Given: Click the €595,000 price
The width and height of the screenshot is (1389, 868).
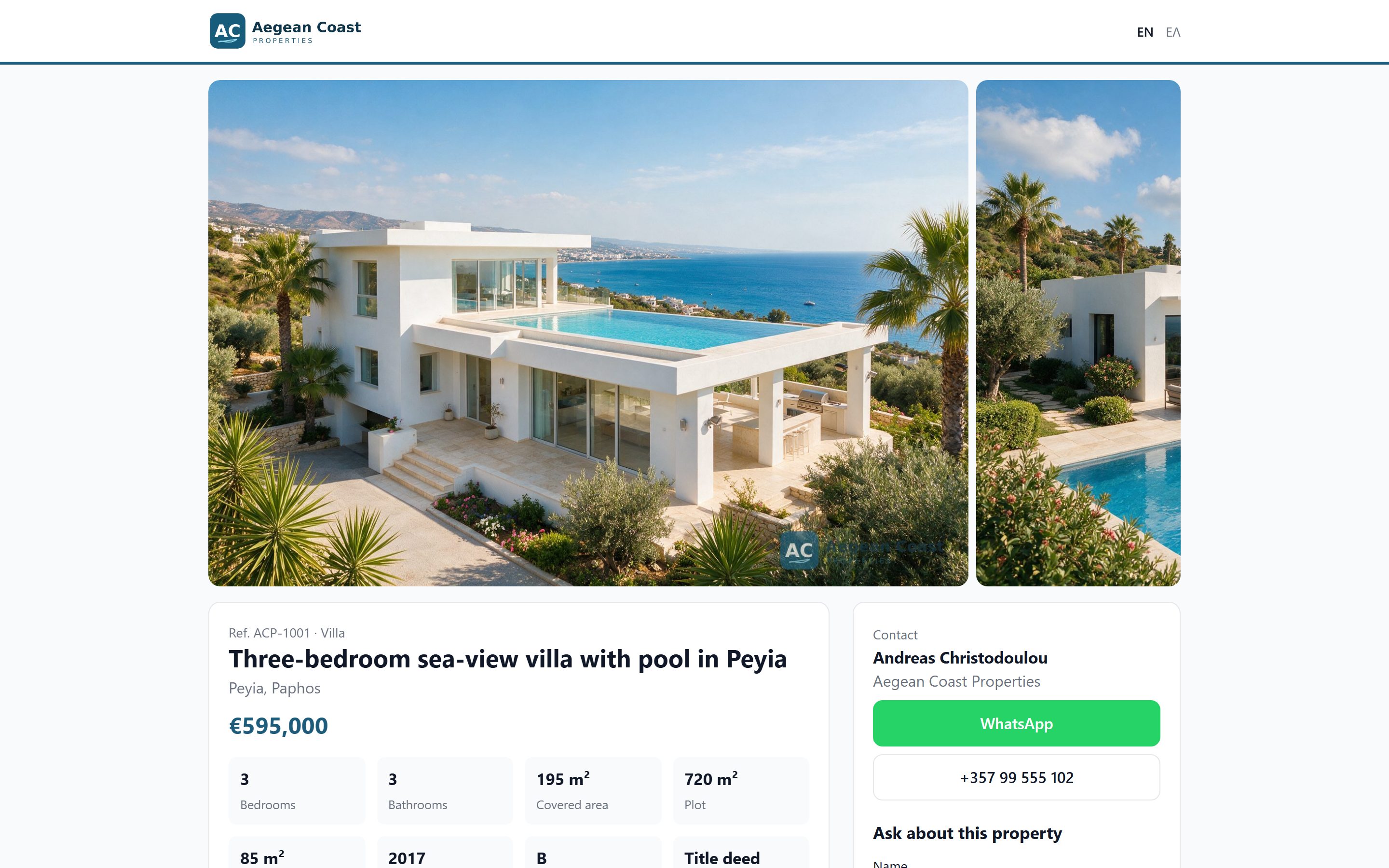Looking at the screenshot, I should pyautogui.click(x=278, y=726).
